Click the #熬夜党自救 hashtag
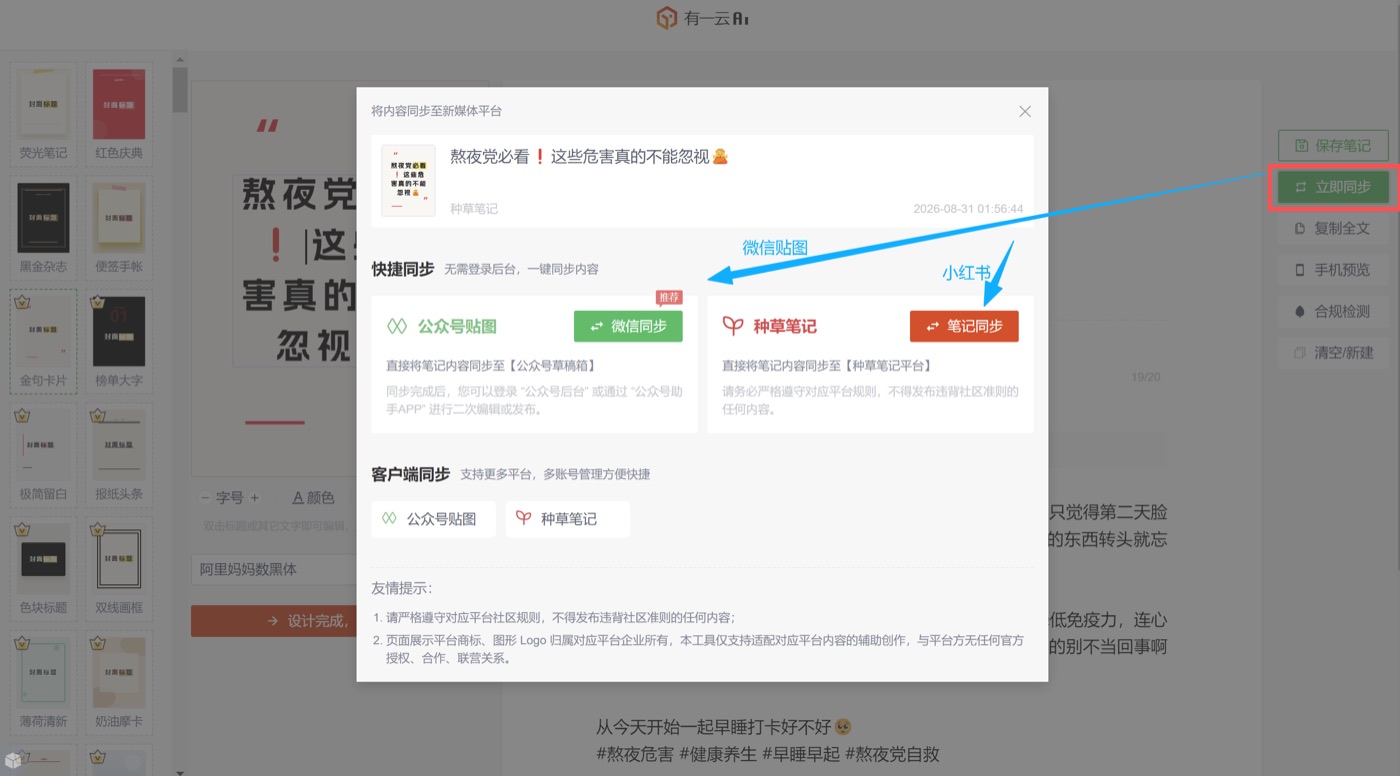 (x=892, y=754)
